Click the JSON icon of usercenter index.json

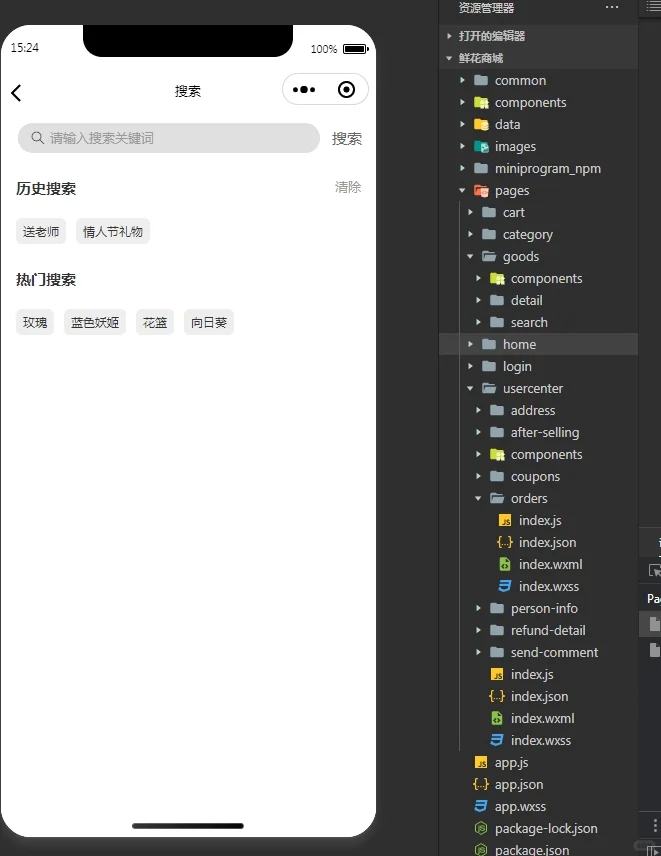497,696
